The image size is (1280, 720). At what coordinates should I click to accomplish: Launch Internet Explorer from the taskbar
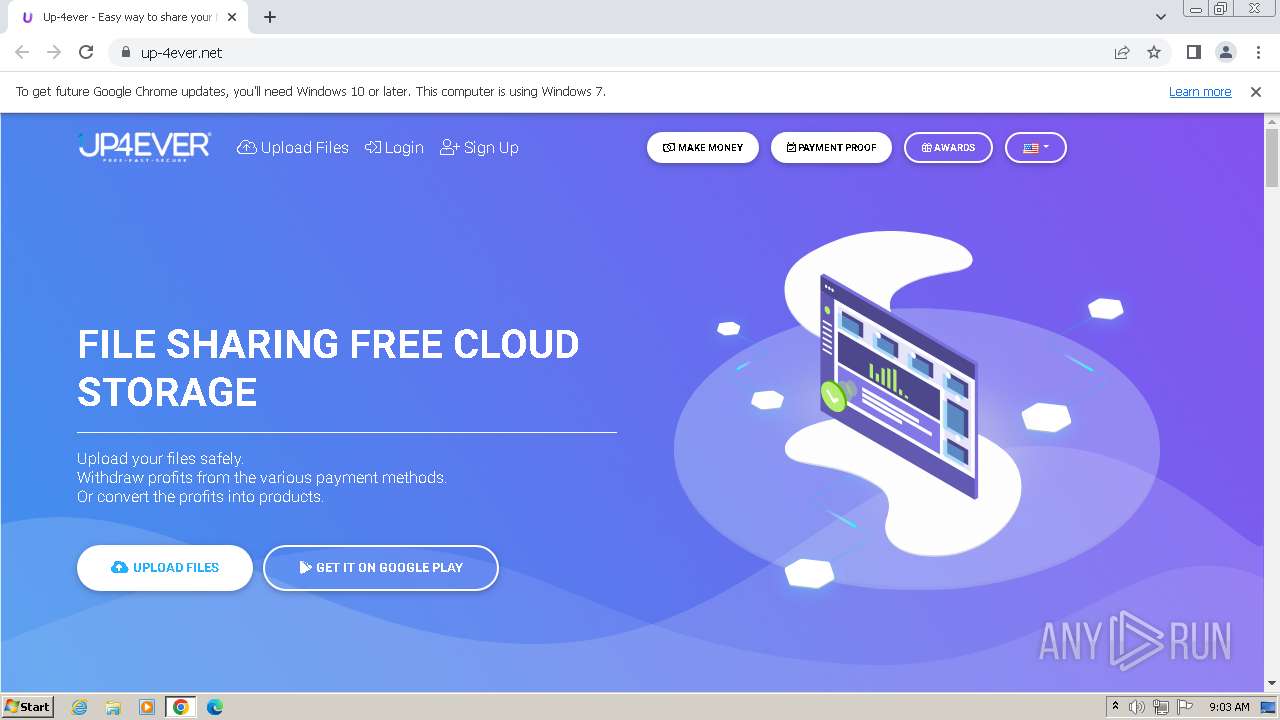tap(79, 707)
